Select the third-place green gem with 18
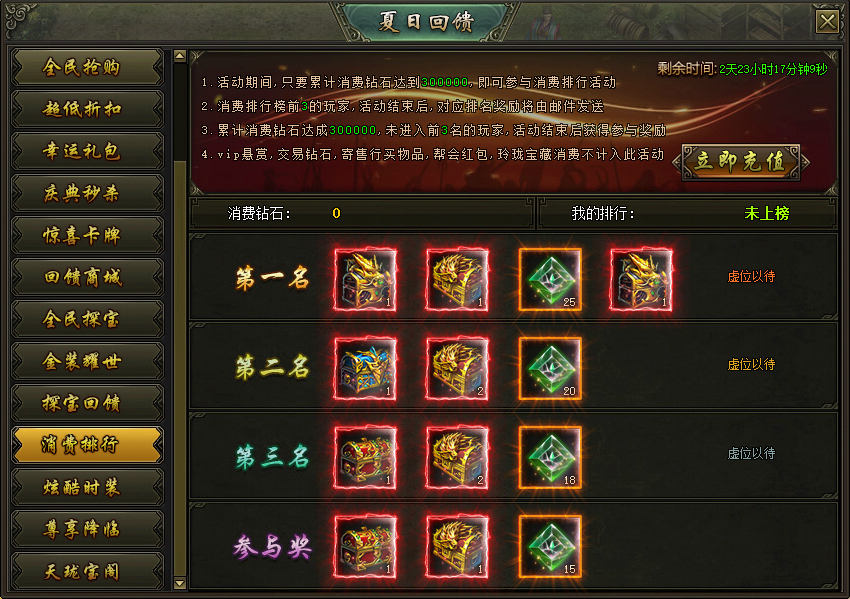 click(550, 458)
